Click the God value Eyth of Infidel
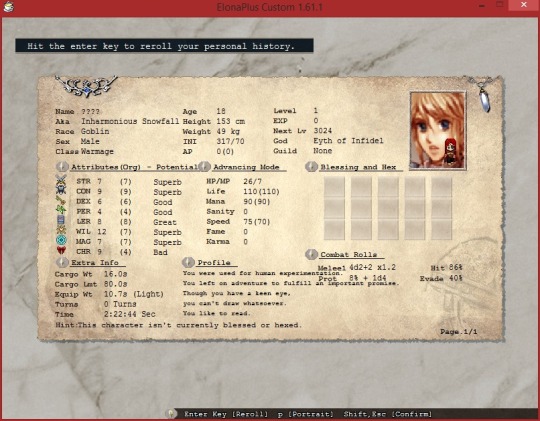Image resolution: width=540 pixels, height=421 pixels. coord(348,141)
